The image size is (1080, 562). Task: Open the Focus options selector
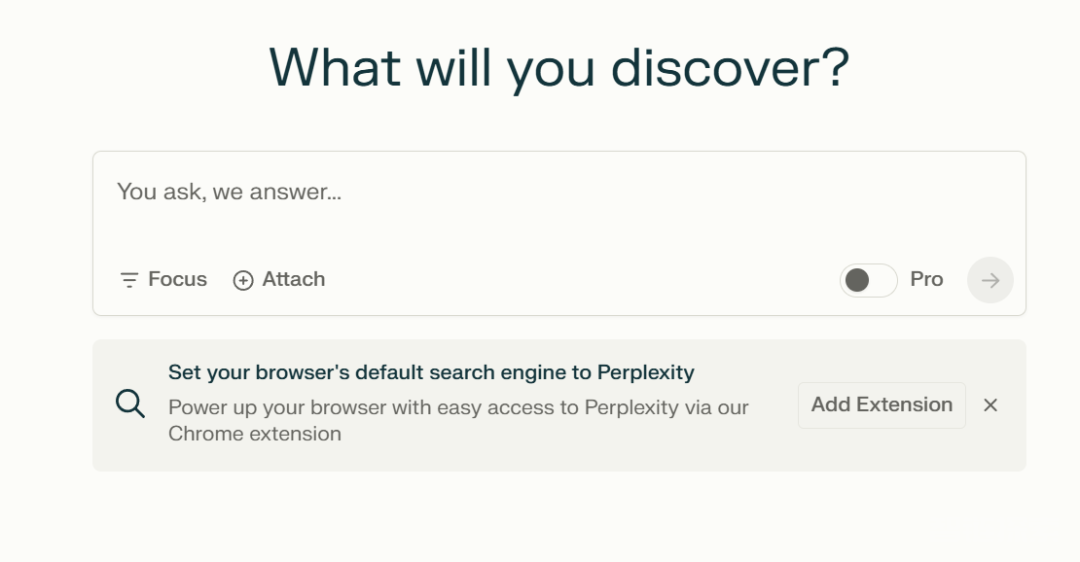[163, 279]
